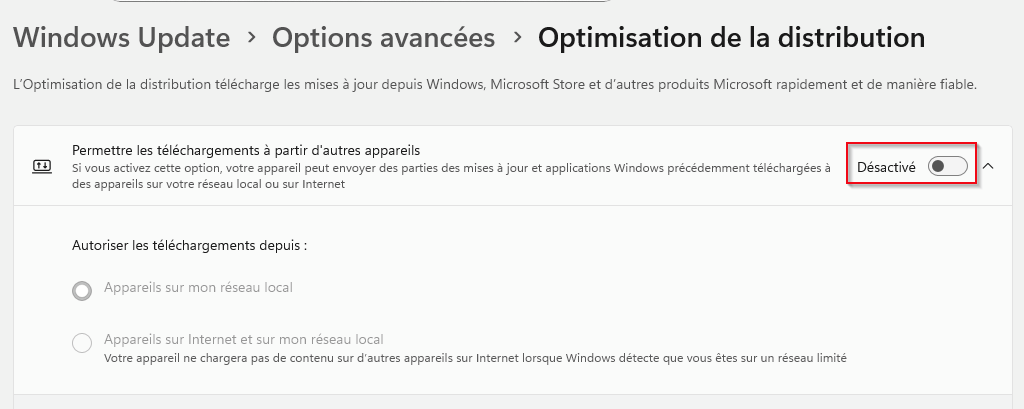Screen dimensions: 1024x409
Task: Collapse the 'Permettre les téléchargements' section chevron
Action: [989, 166]
